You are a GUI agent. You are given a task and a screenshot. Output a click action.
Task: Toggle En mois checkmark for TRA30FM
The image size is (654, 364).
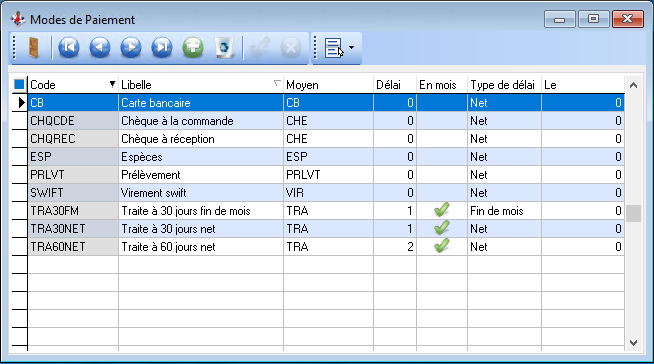(x=442, y=210)
